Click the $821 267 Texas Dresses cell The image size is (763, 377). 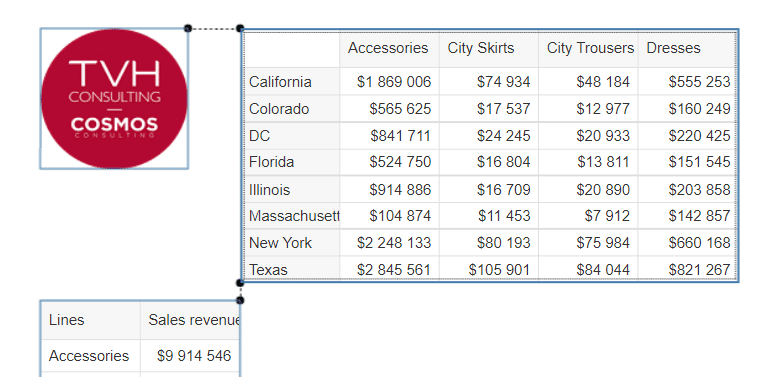click(x=688, y=268)
